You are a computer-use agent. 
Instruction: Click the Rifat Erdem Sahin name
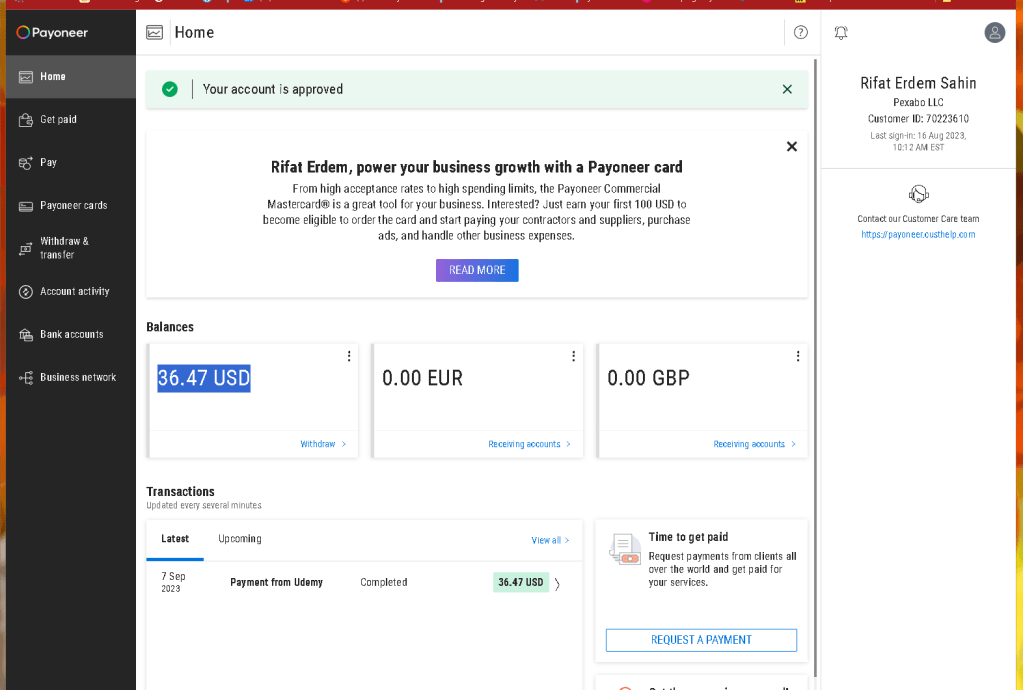pos(918,83)
